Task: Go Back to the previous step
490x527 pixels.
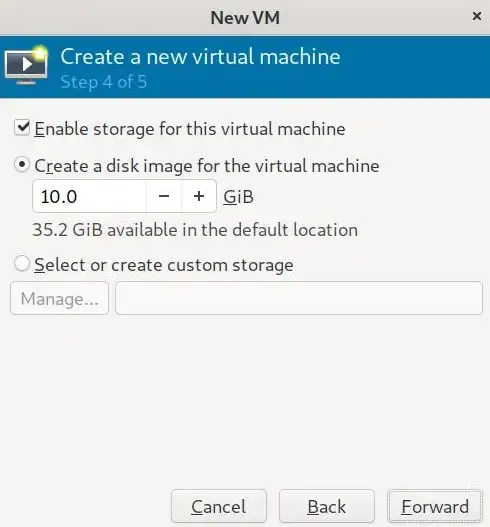Action: tap(327, 506)
